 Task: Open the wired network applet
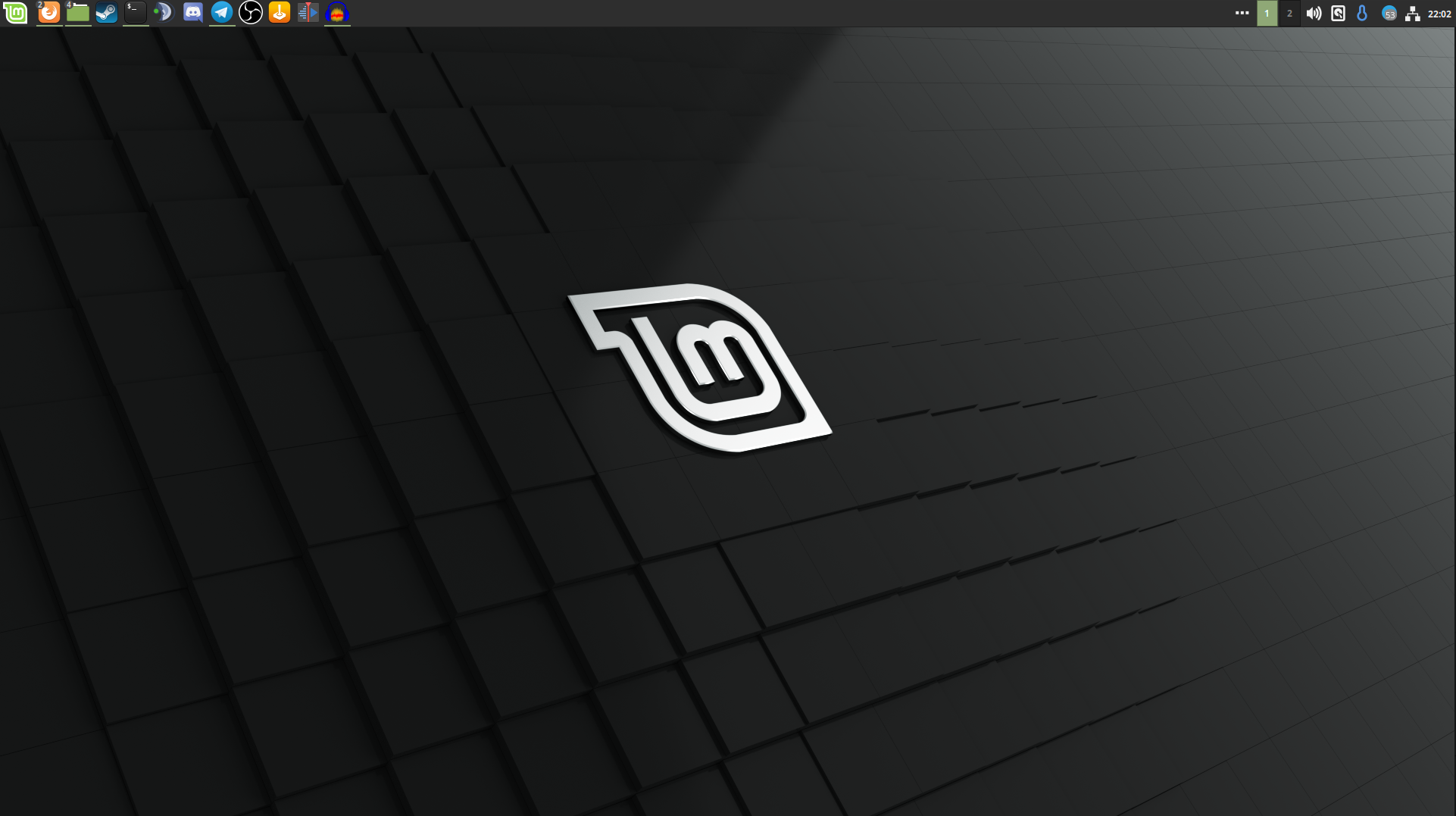1413,14
